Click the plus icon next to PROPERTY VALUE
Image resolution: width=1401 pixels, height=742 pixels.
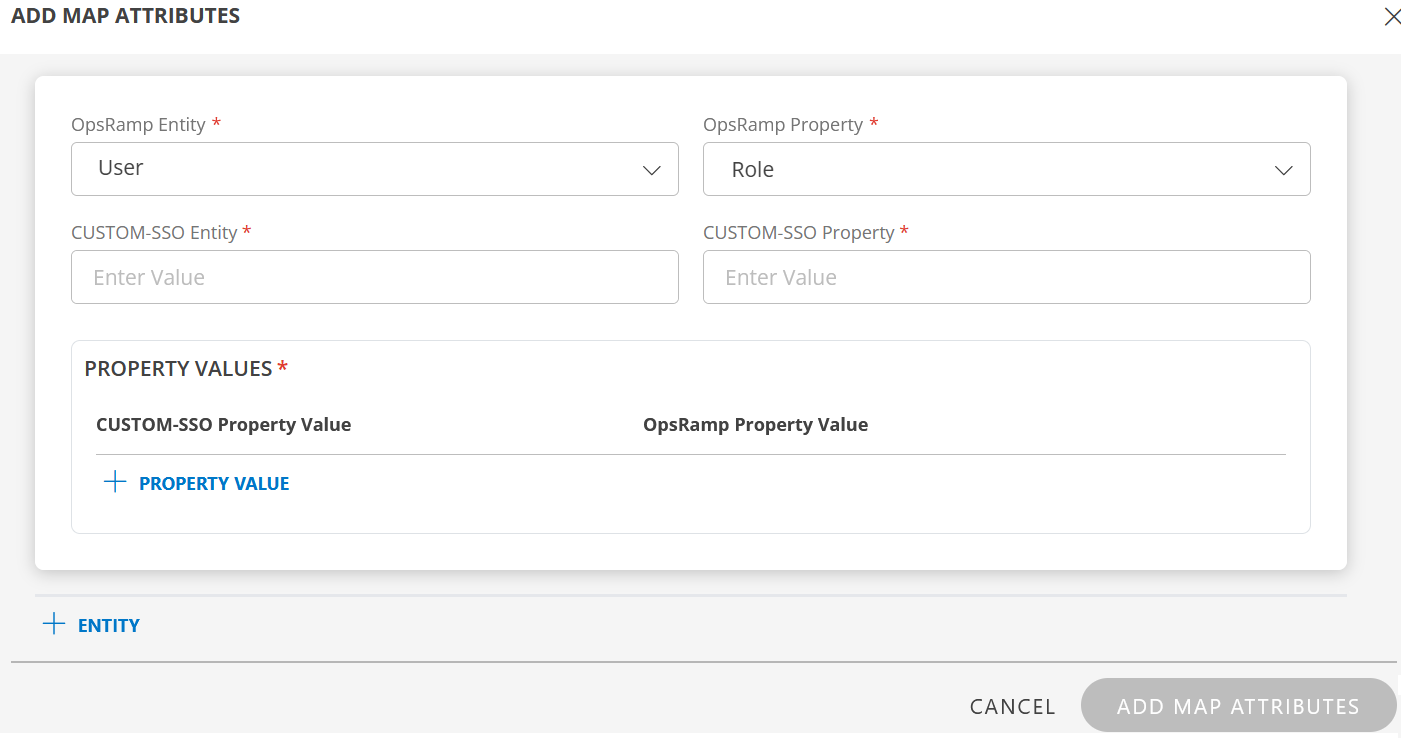coord(115,481)
